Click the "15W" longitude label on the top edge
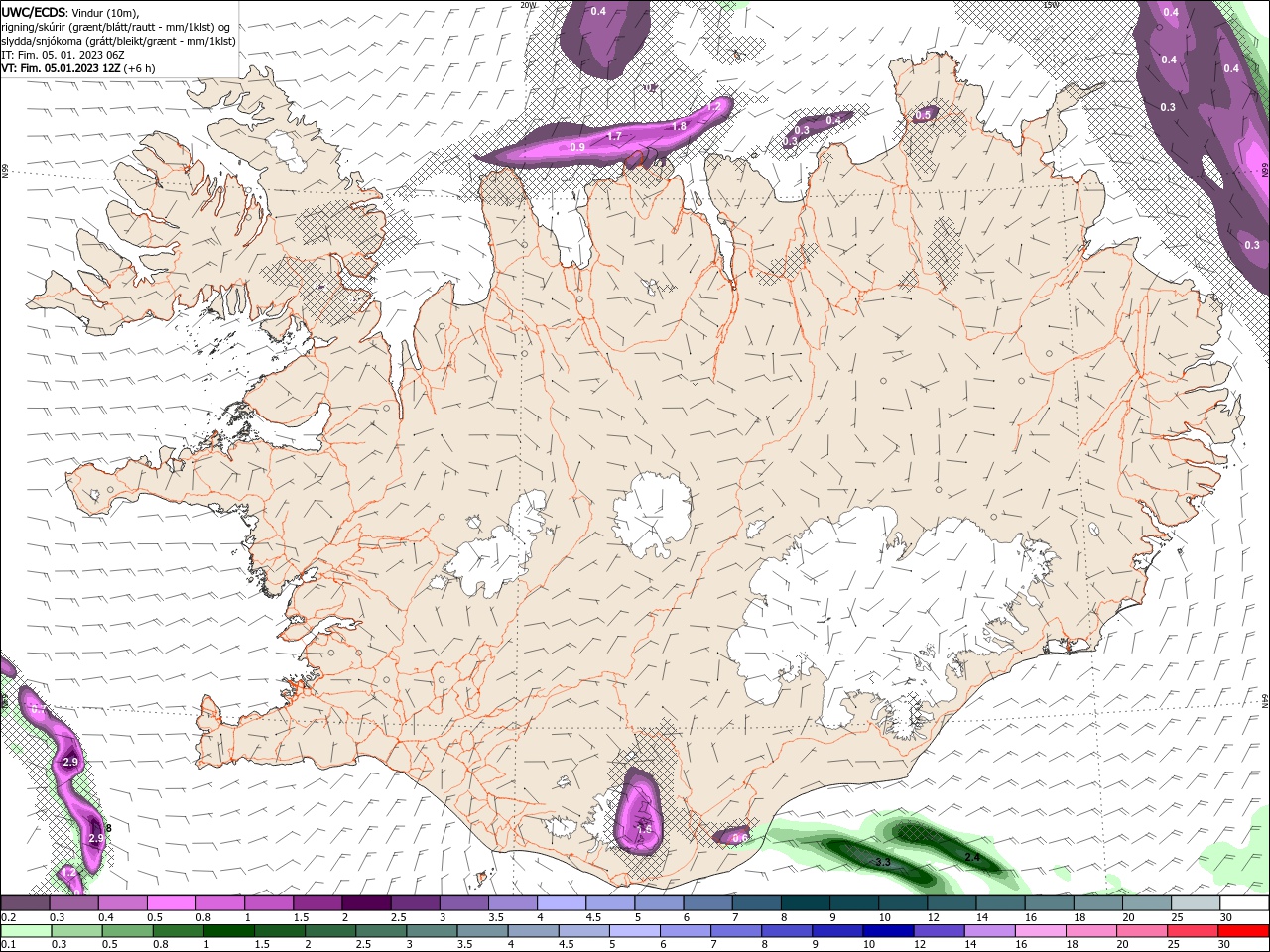 coord(1052,4)
